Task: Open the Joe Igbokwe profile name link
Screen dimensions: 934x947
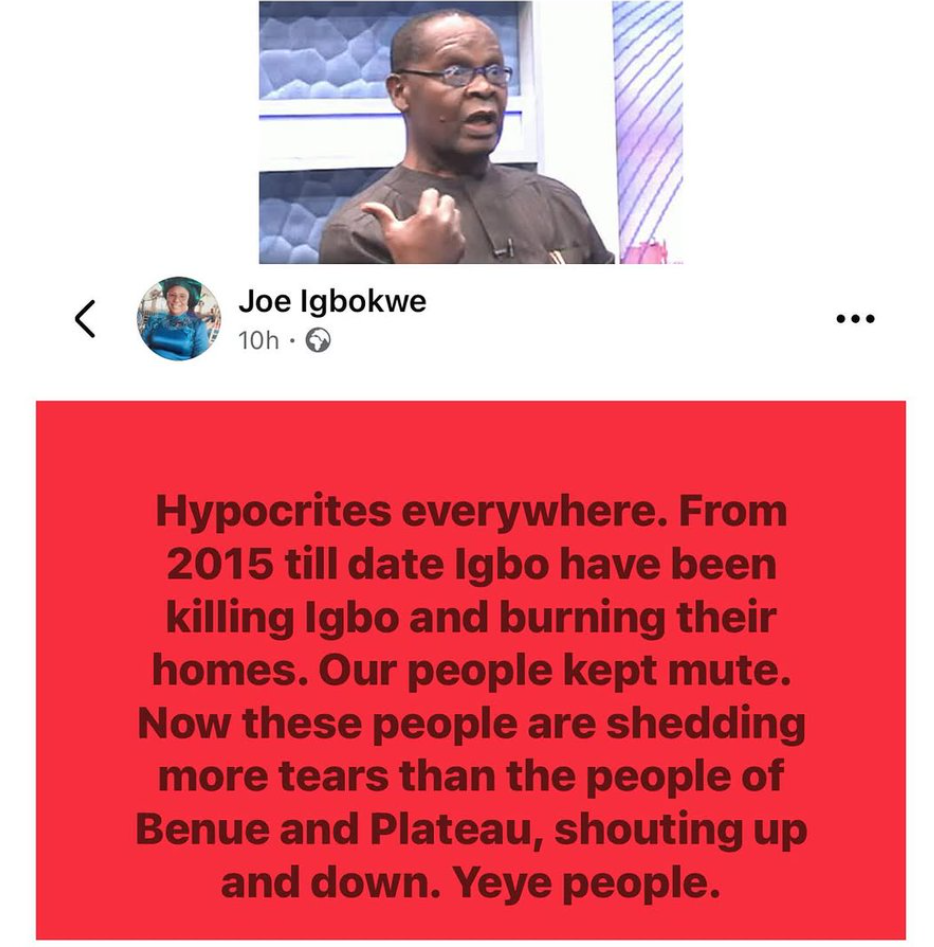Action: pyautogui.click(x=332, y=301)
